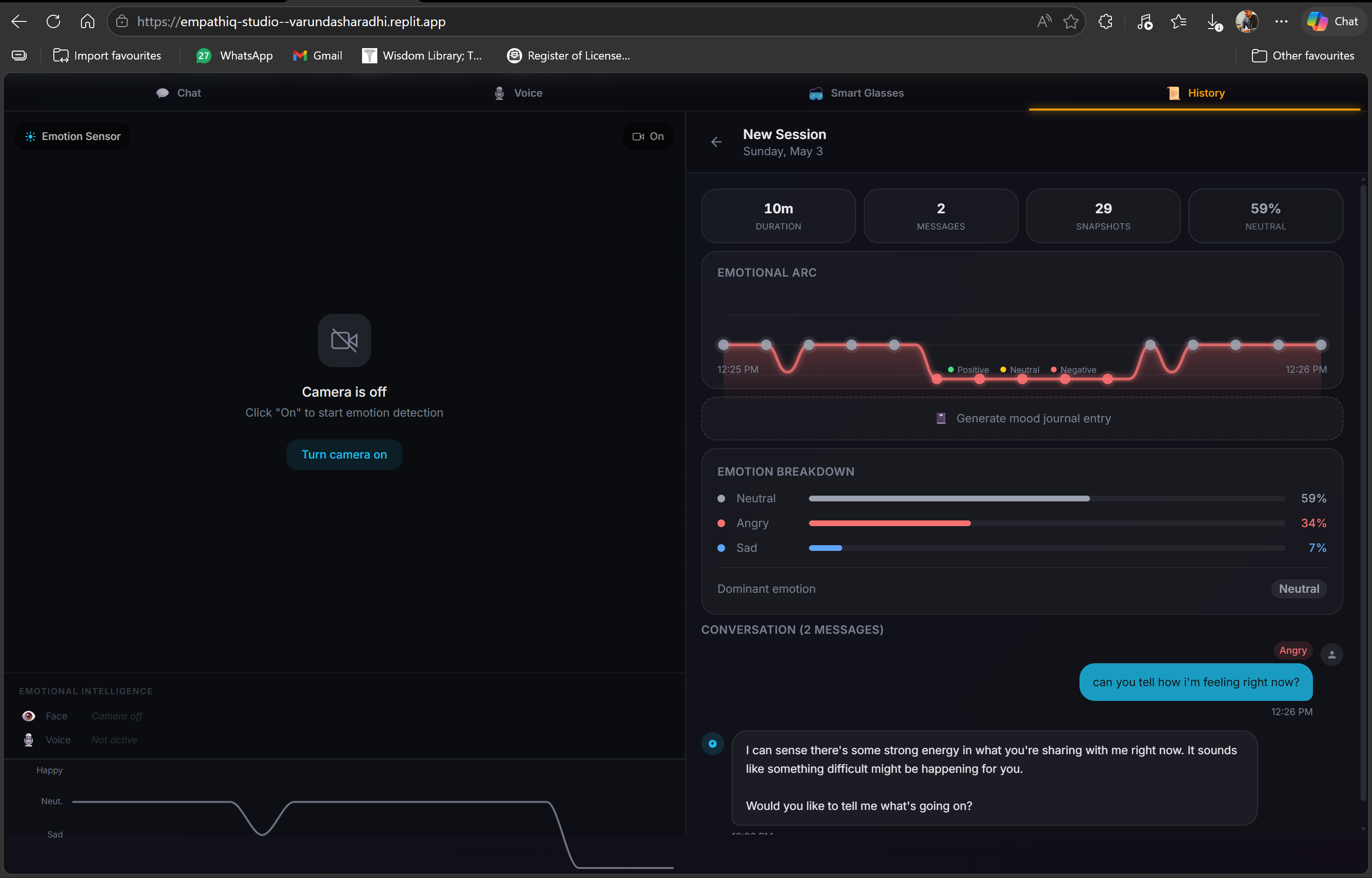This screenshot has height=878, width=1372.
Task: Click the 2 Messages stat card
Action: pyautogui.click(x=941, y=216)
